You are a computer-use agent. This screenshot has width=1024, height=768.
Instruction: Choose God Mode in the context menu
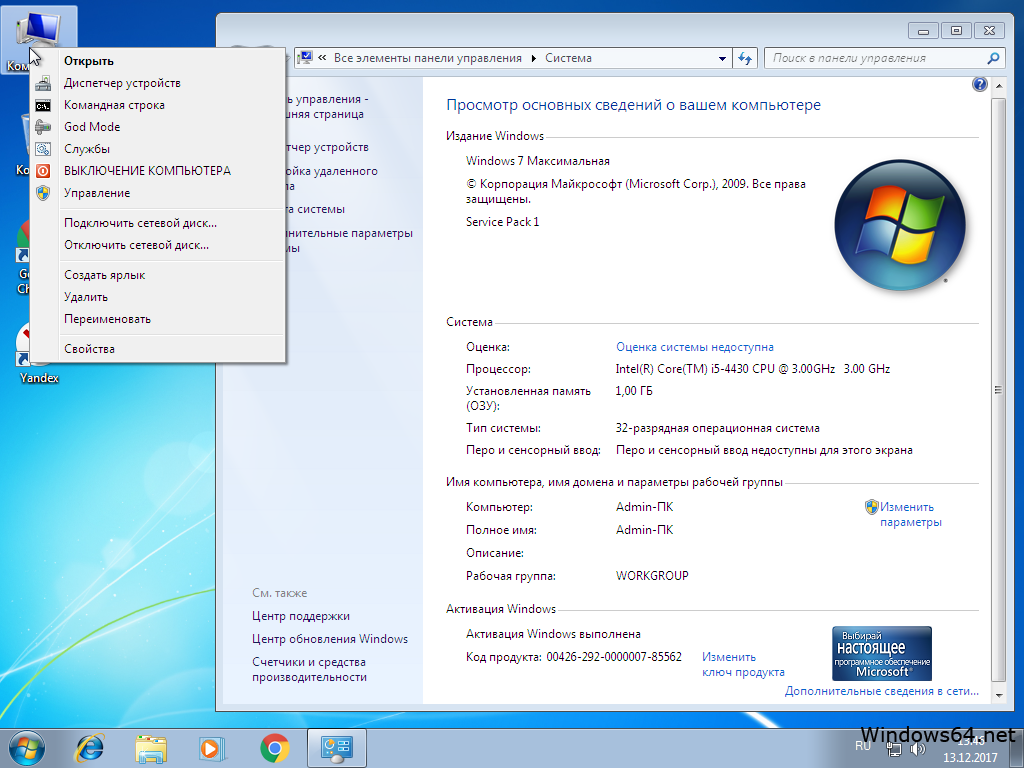pos(157,127)
